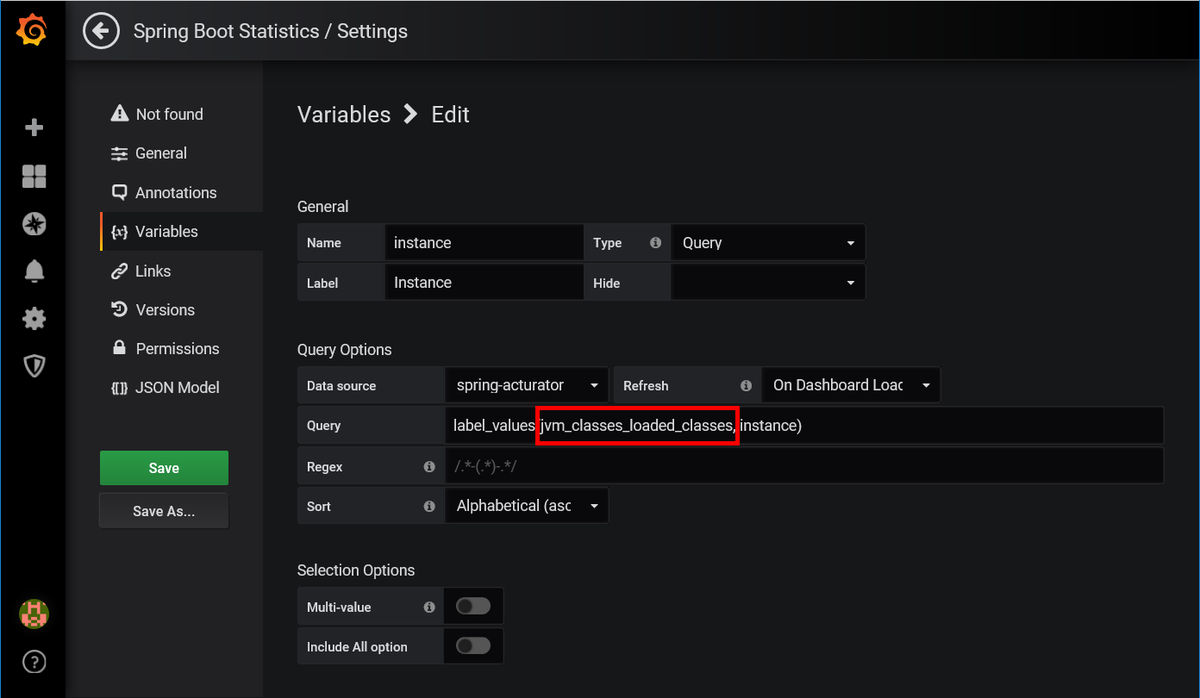
Task: Open the JSON Model settings section
Action: click(165, 387)
